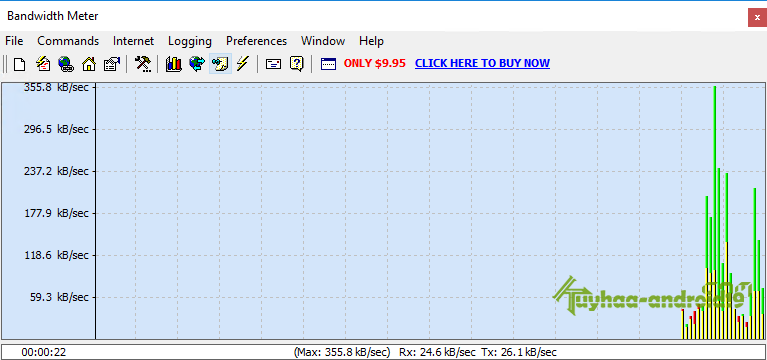This screenshot has width=767, height=360.
Task: Click the highlighted scroll log icon
Action: (x=220, y=64)
